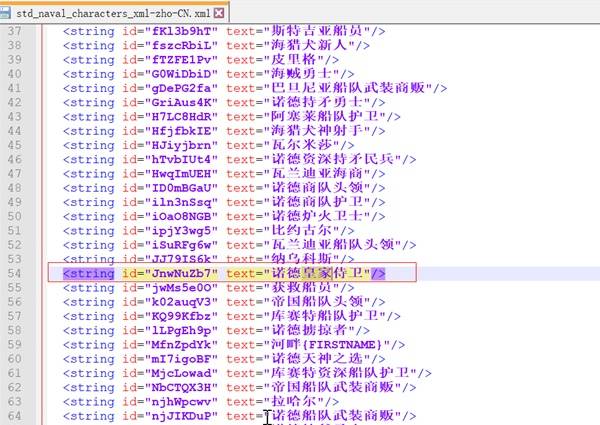Click the id value fKl3b9hT
600x425 pixels.
coord(180,30)
